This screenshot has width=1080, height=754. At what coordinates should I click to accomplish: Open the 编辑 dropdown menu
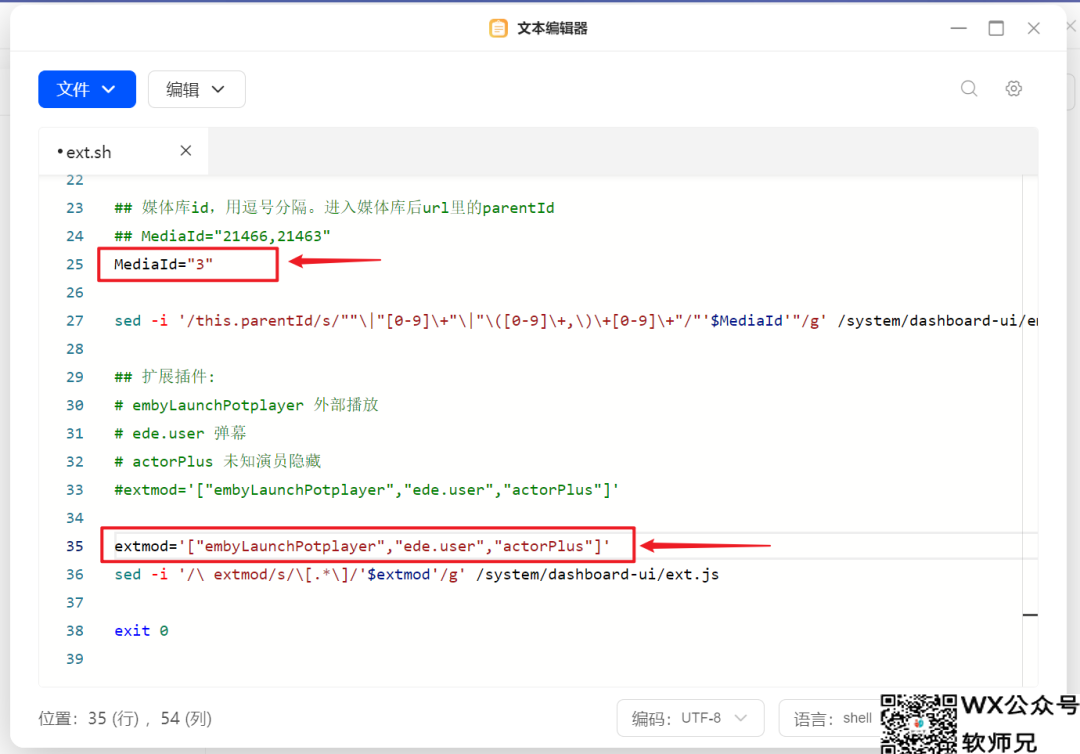(x=196, y=89)
